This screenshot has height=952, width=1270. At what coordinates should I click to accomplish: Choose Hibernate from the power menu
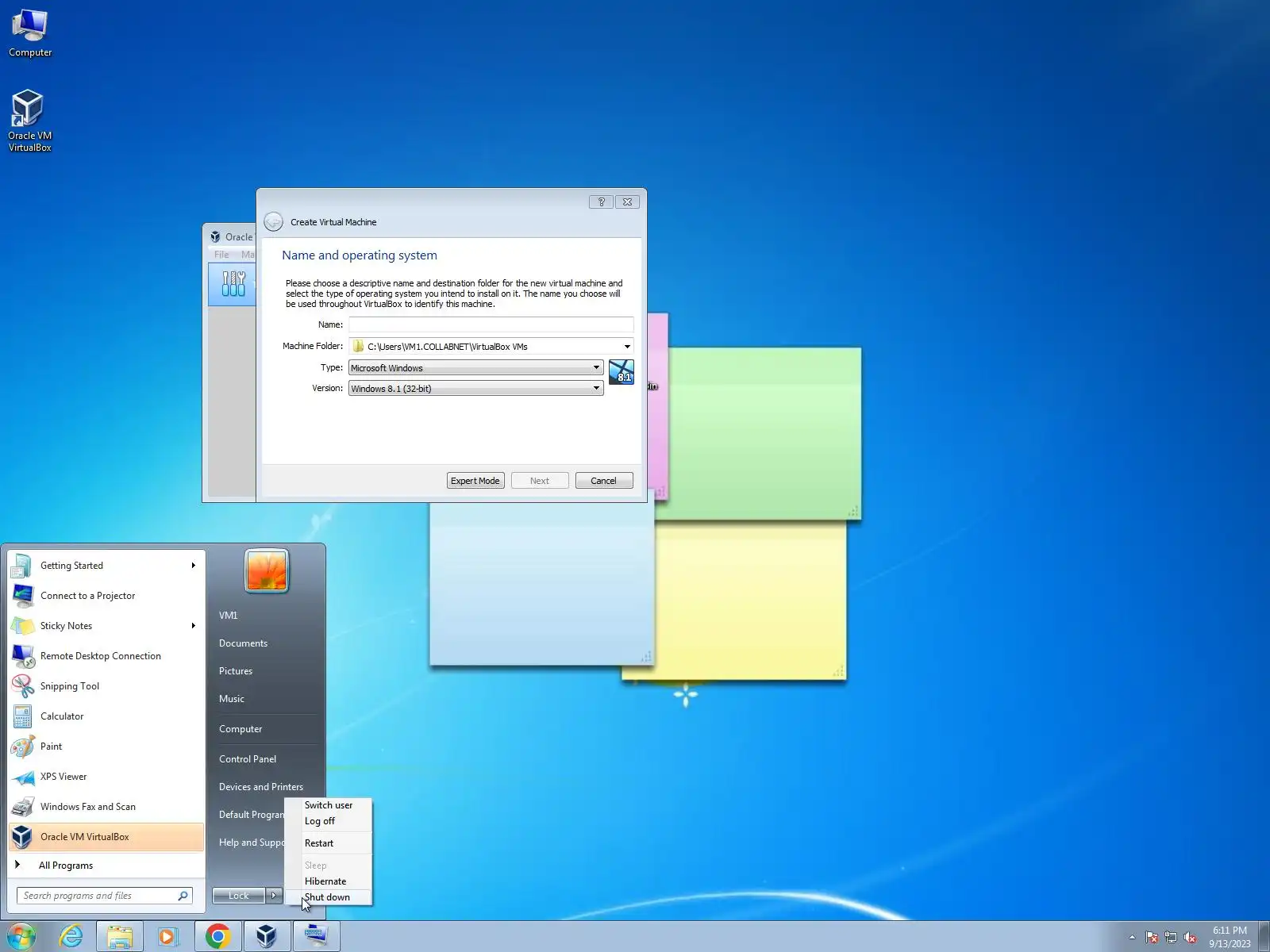click(329, 881)
